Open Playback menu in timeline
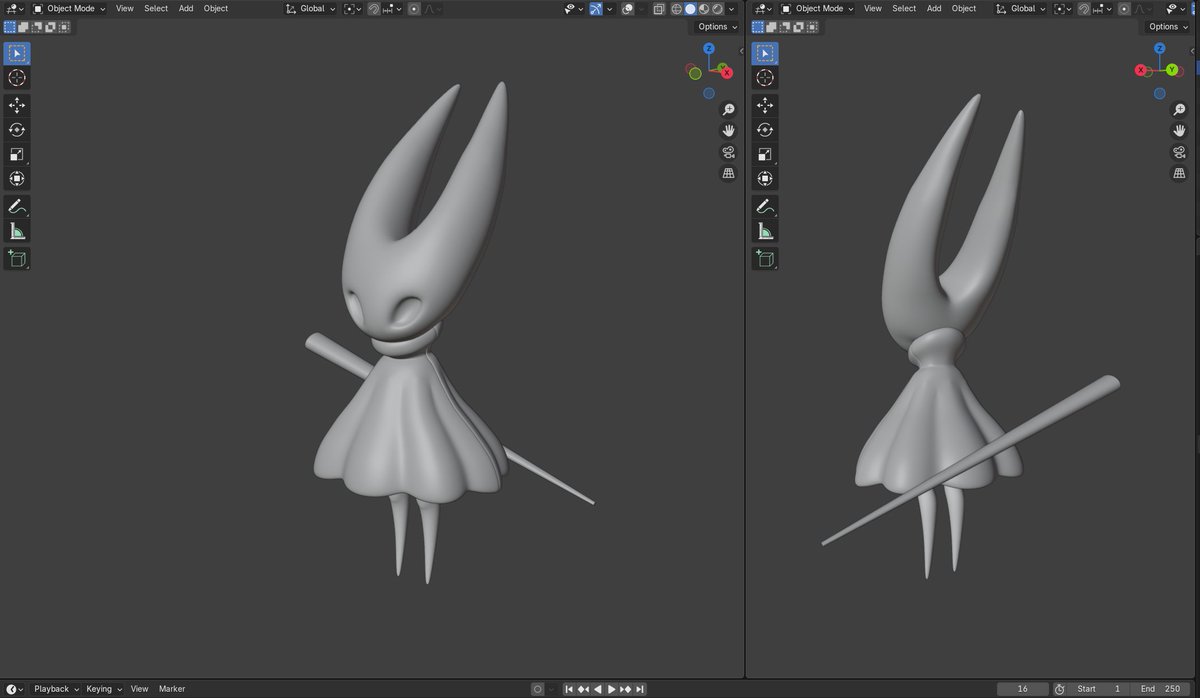 (x=56, y=689)
